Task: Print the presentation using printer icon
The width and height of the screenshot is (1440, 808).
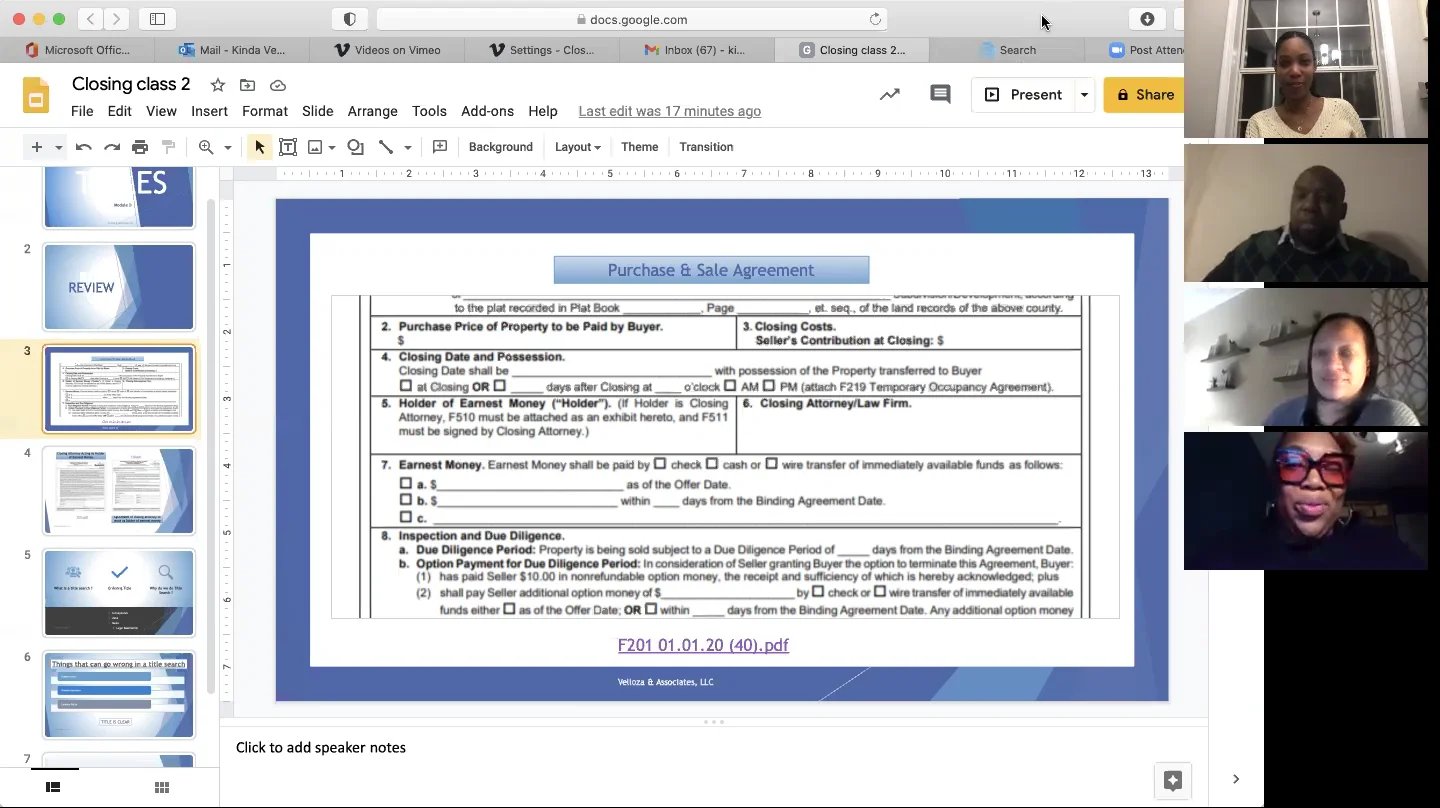Action: [x=140, y=147]
